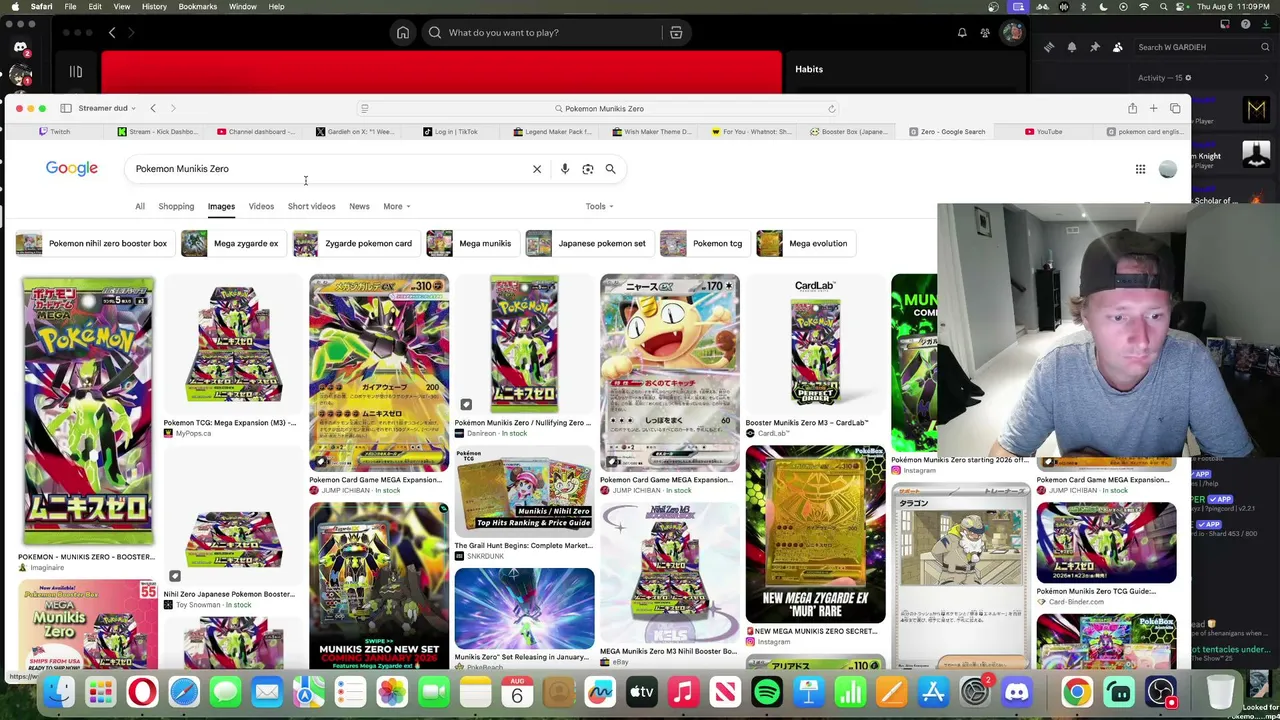Launch Opera from the Dock
This screenshot has height=720, width=1280.
click(x=142, y=691)
